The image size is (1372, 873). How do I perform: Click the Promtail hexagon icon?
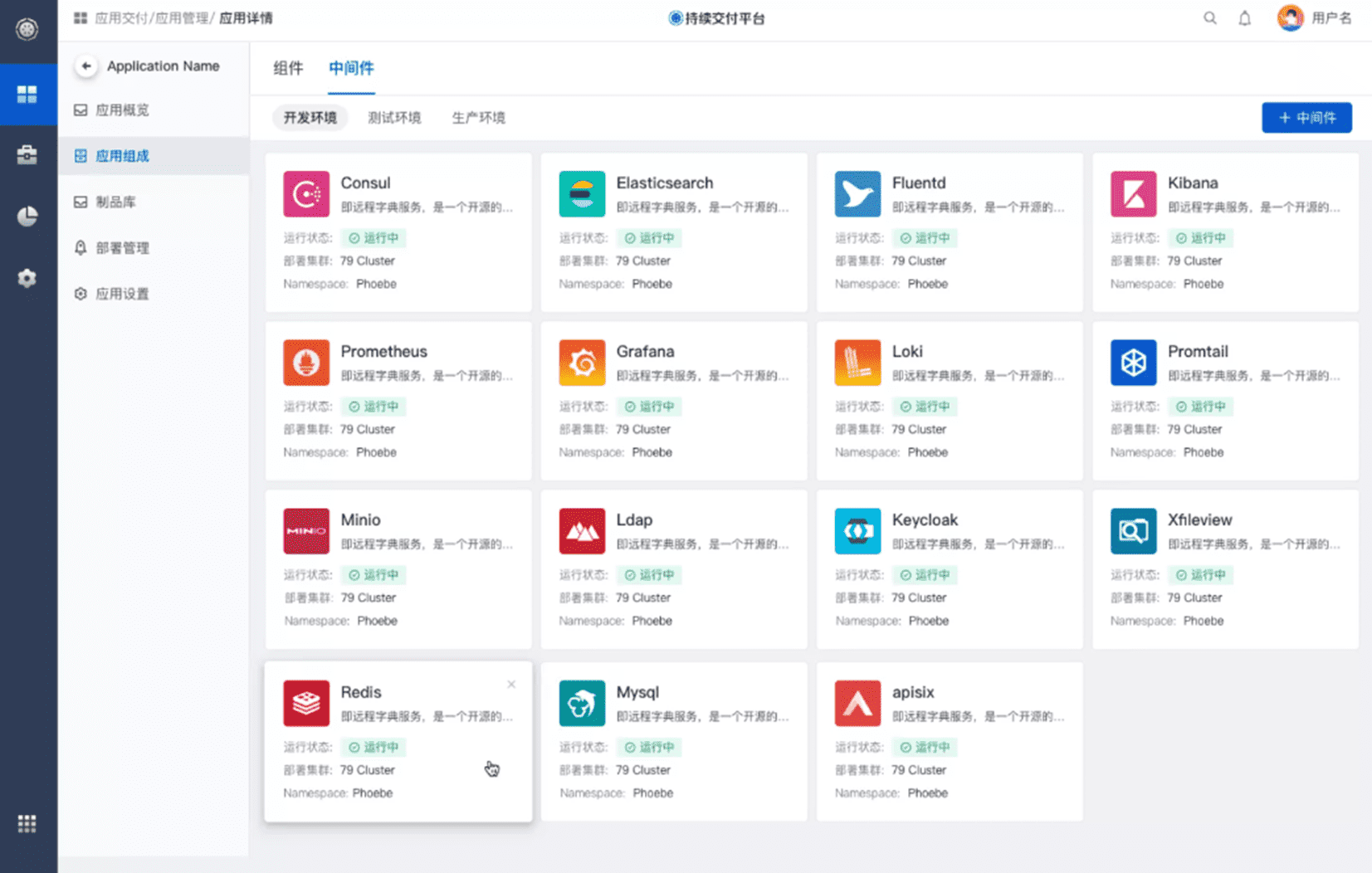click(1133, 363)
